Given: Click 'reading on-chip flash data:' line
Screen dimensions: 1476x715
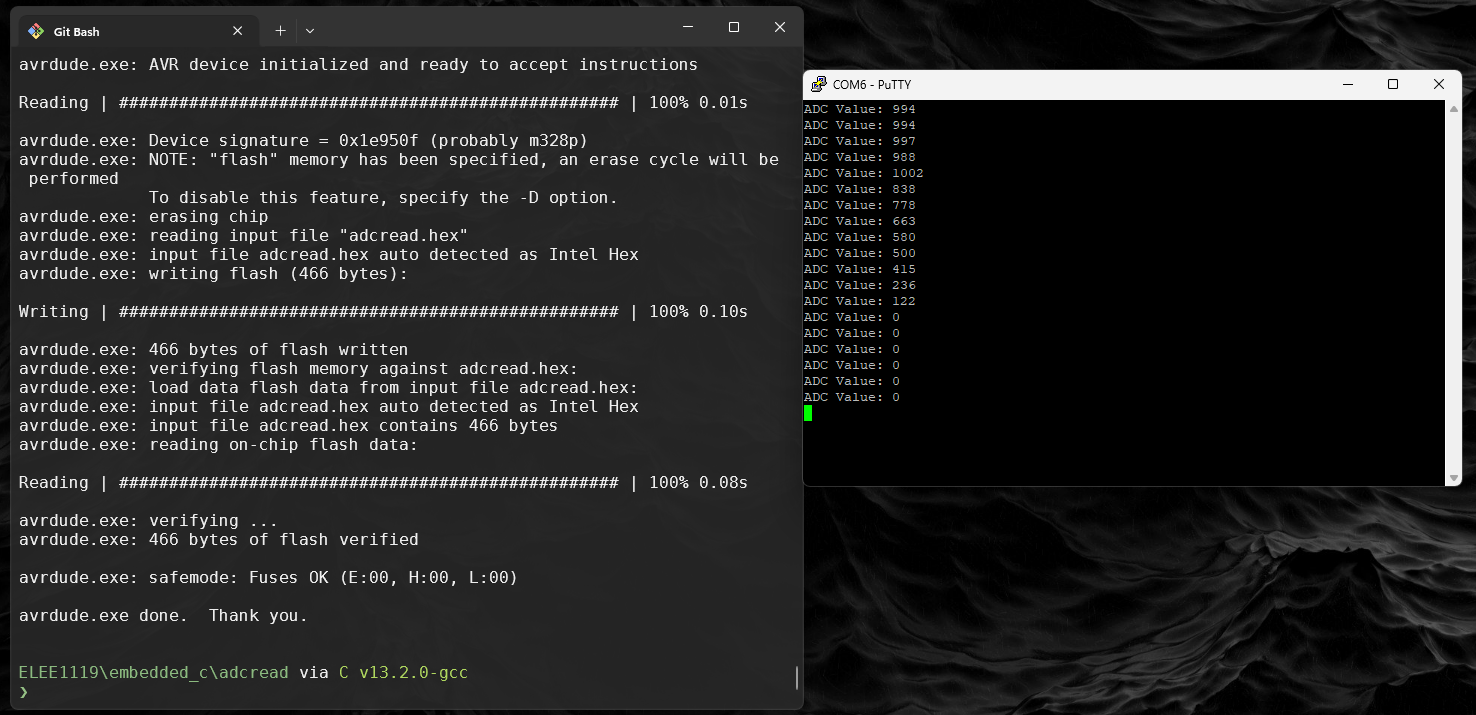Looking at the screenshot, I should coord(218,444).
